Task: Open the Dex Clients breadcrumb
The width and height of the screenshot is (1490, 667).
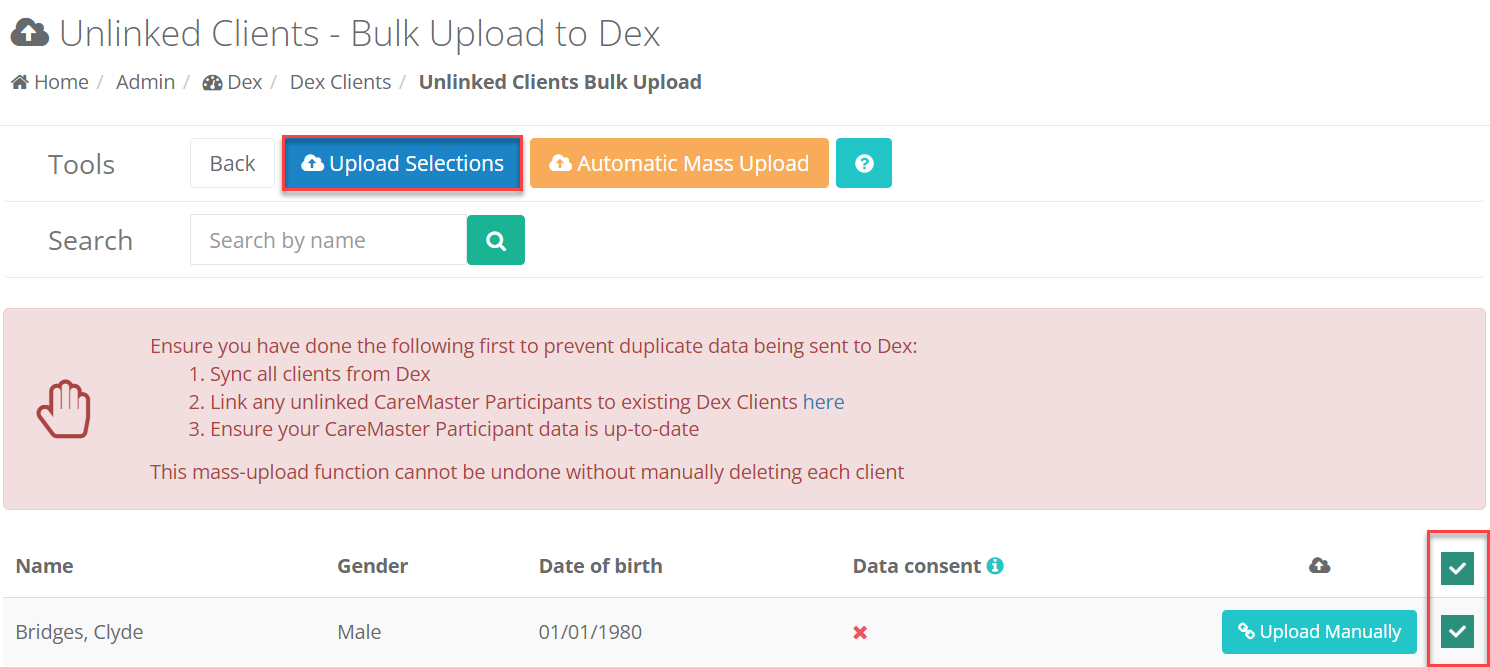Action: pyautogui.click(x=340, y=82)
